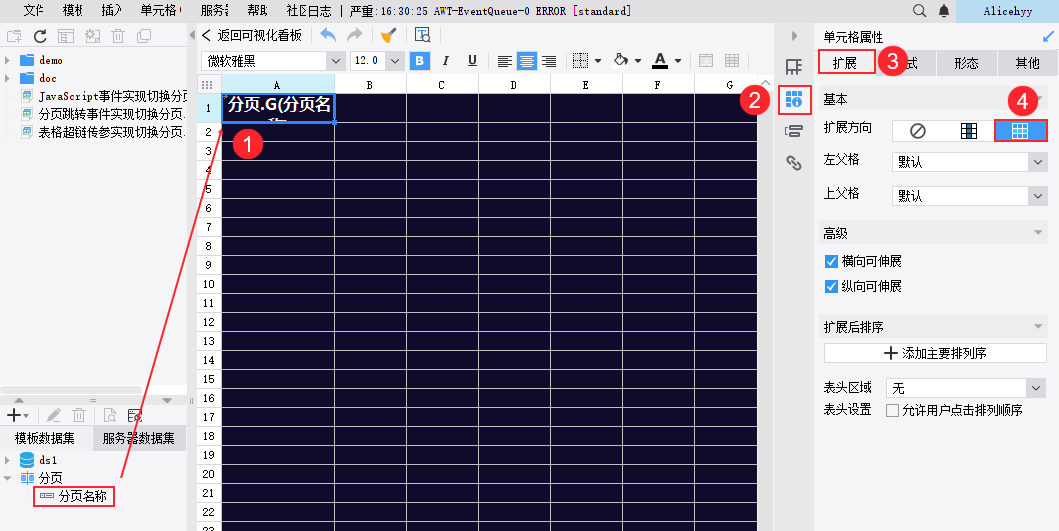The width and height of the screenshot is (1059, 531).
Task: Expand the ds1 dataset node
Action: 7,460
